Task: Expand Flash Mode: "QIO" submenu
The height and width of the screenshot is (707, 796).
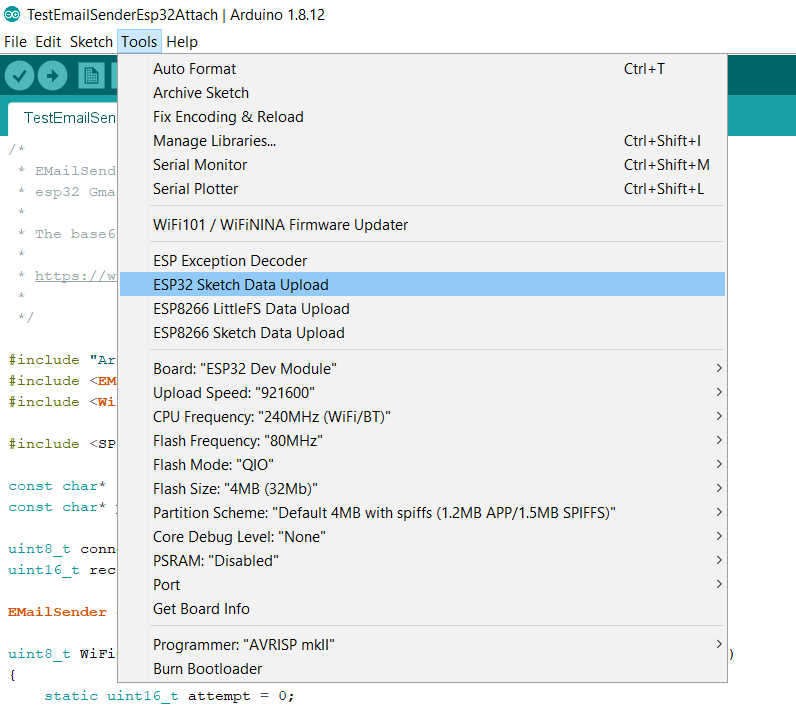Action: [x=422, y=465]
